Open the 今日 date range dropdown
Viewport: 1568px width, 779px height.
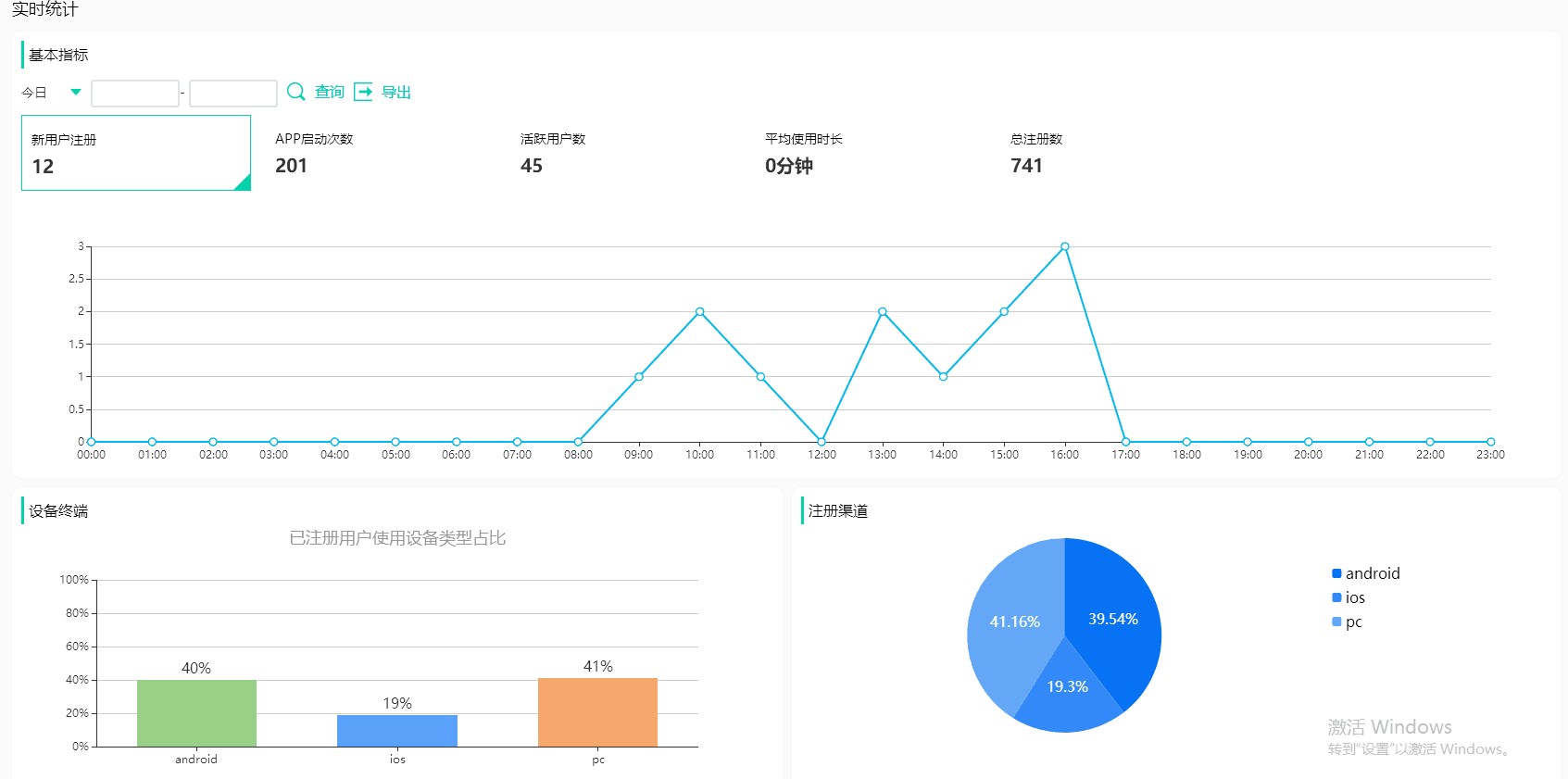[x=52, y=93]
